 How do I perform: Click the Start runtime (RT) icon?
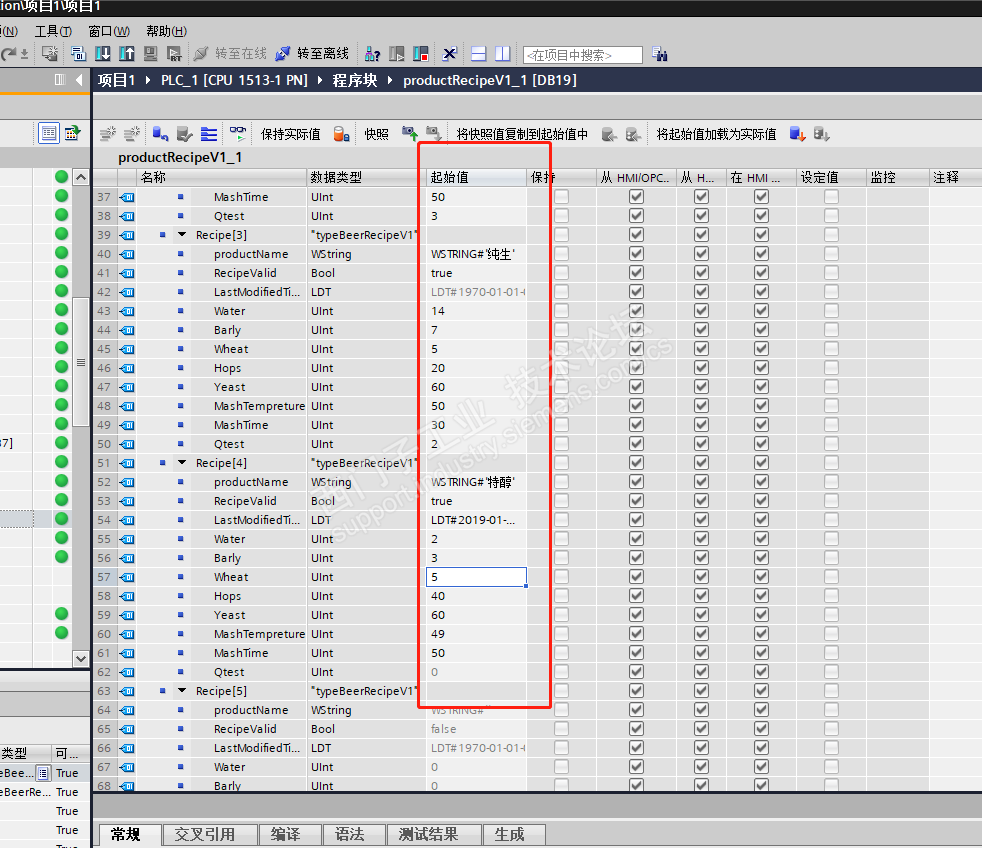(174, 54)
